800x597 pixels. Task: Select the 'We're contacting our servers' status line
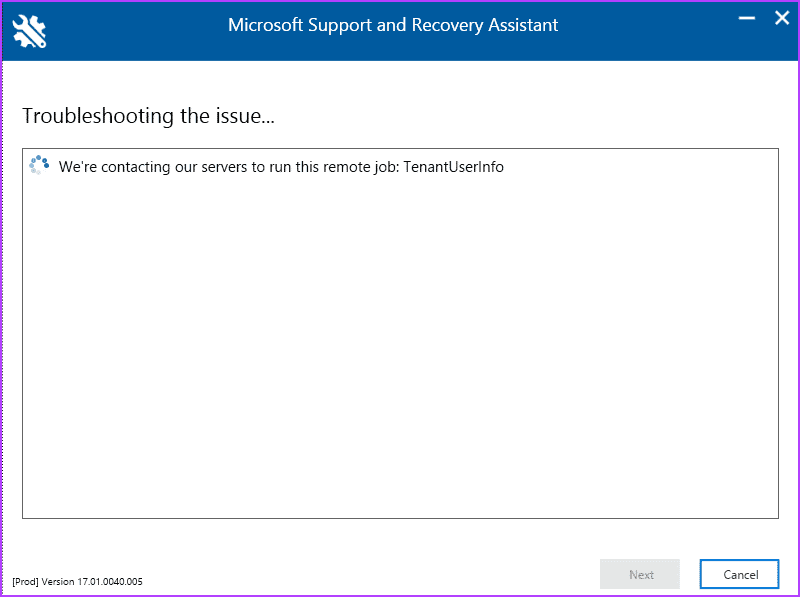click(x=281, y=167)
